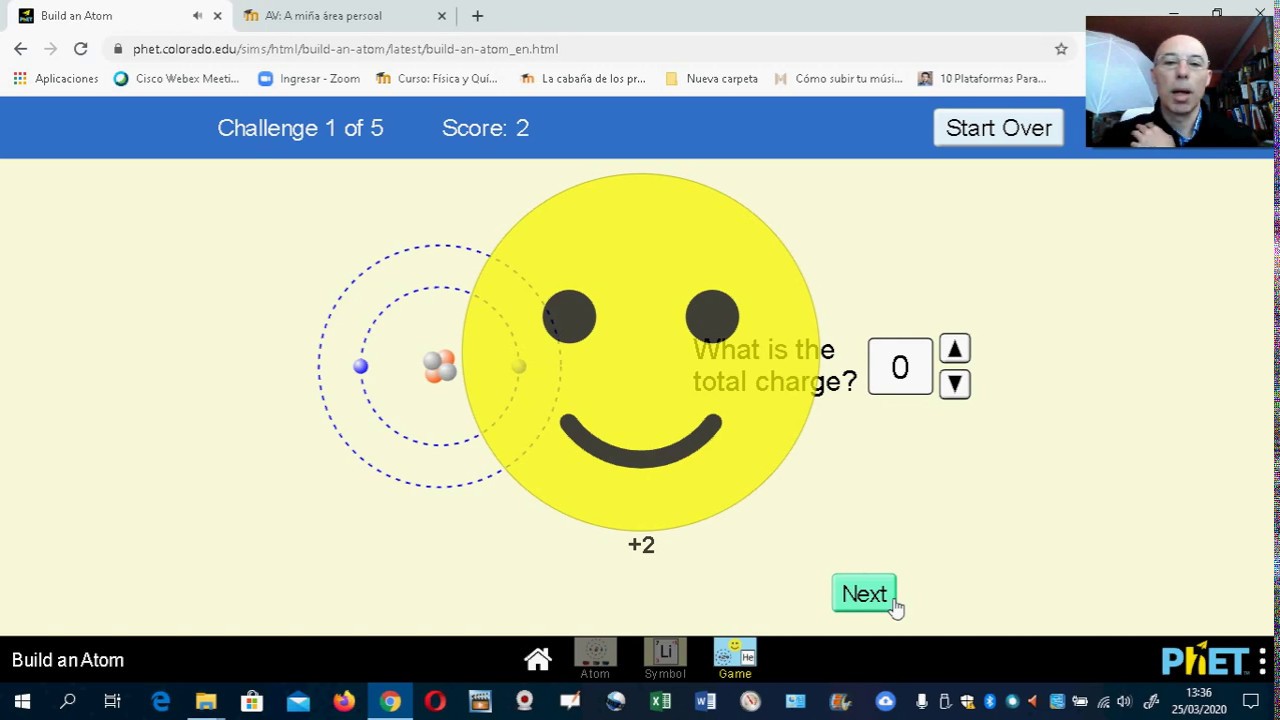The width and height of the screenshot is (1280, 720).
Task: Open the Windows Start menu
Action: tap(22, 702)
